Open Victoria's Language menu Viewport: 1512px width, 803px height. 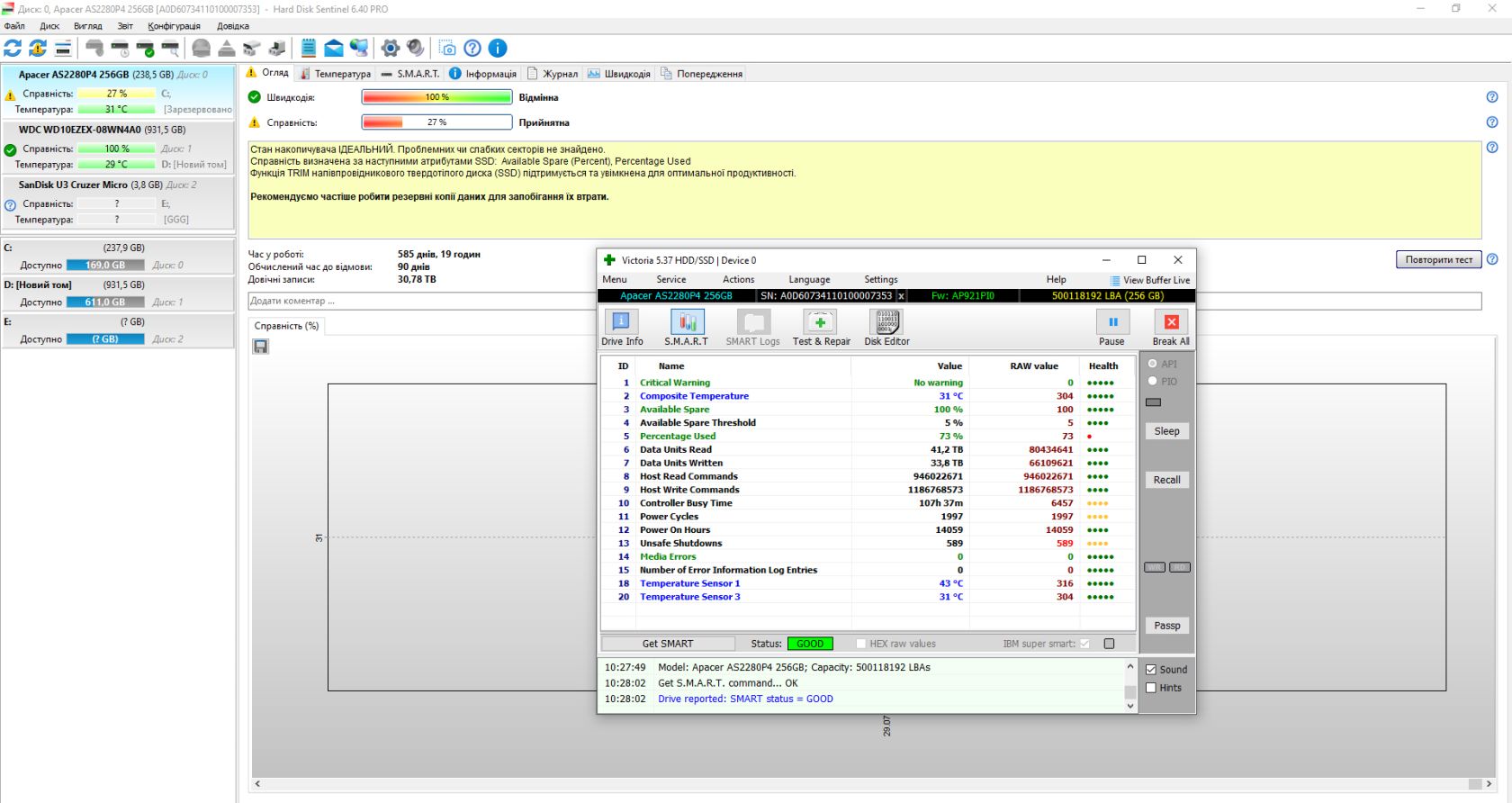click(809, 280)
